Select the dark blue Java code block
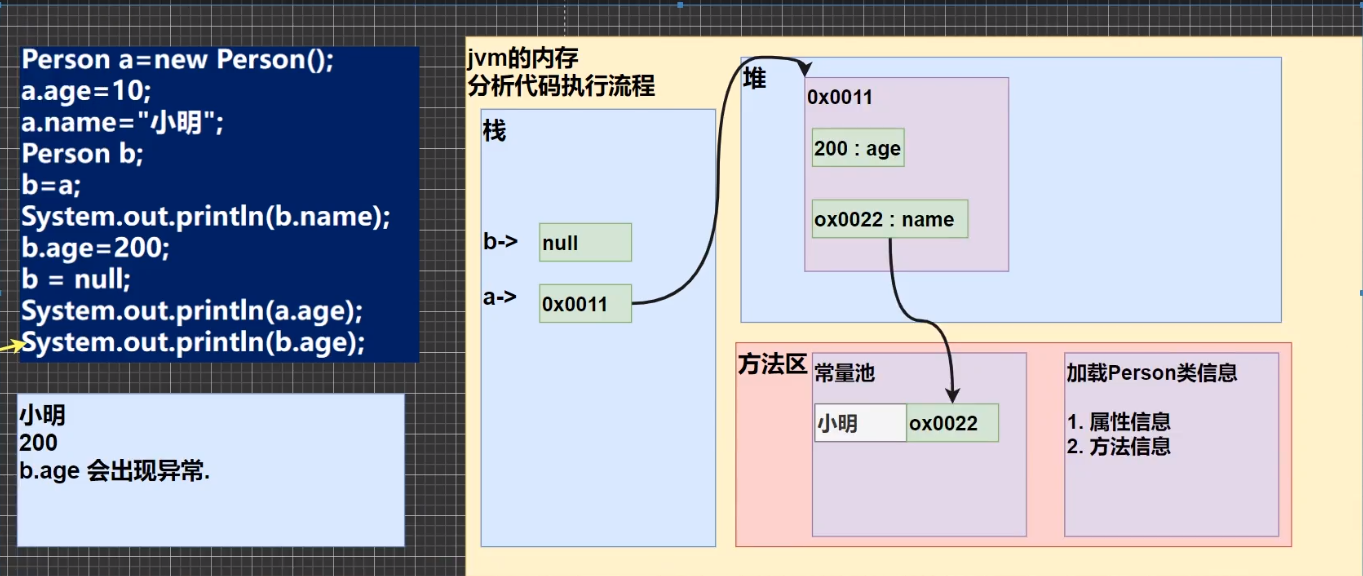The image size is (1363, 576). coord(215,200)
